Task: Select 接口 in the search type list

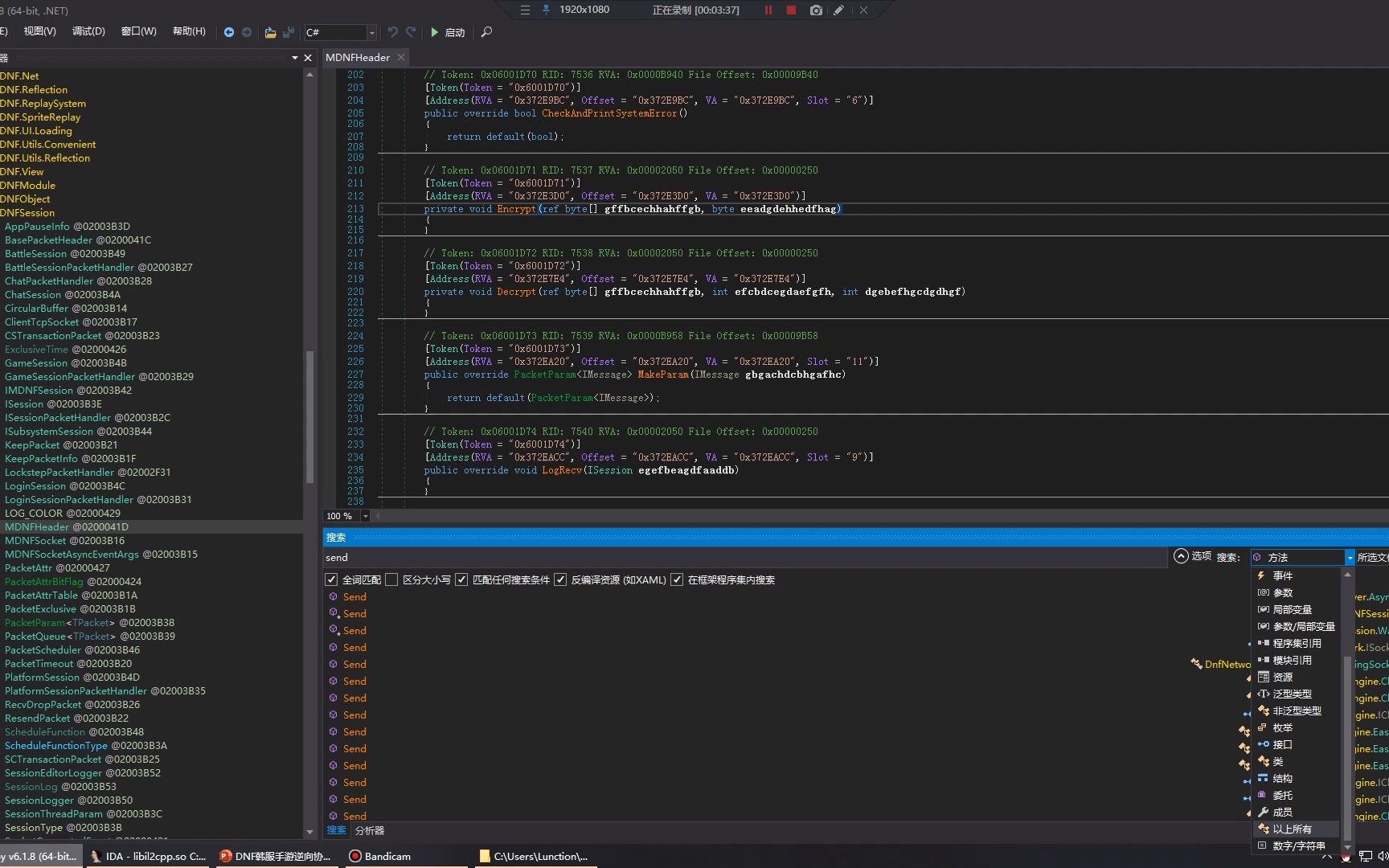Action: (x=1282, y=744)
